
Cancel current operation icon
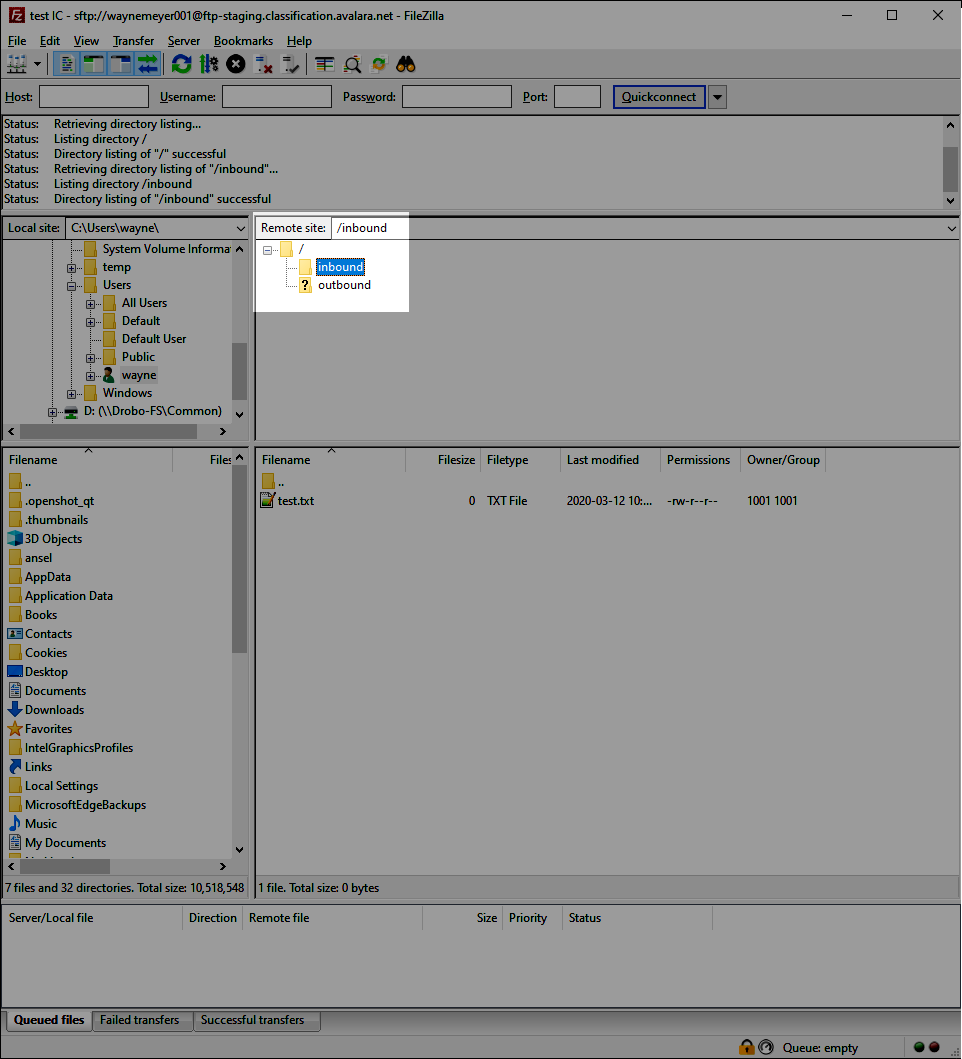click(x=236, y=65)
